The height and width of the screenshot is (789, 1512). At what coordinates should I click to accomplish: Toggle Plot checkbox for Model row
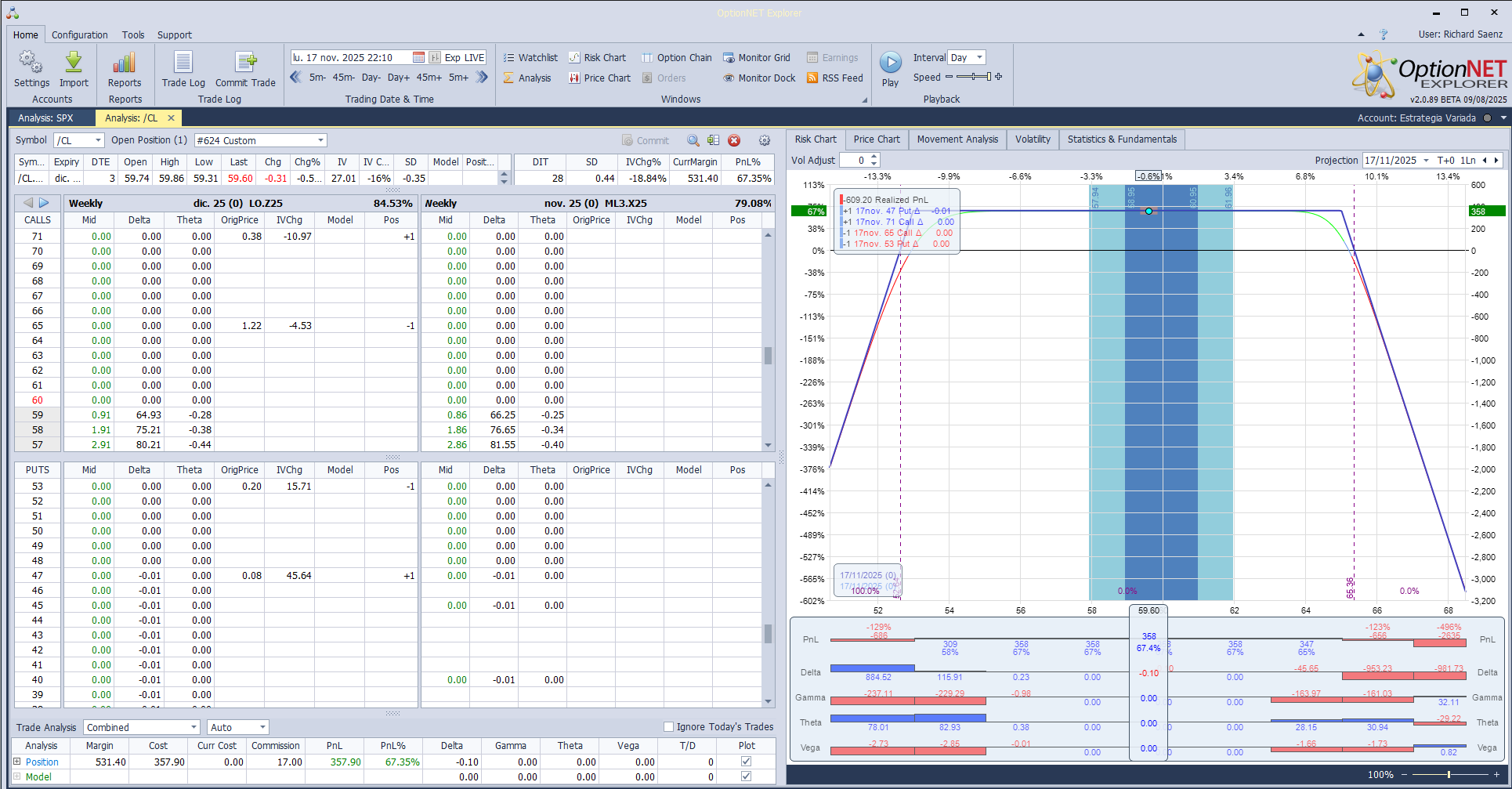click(x=746, y=776)
